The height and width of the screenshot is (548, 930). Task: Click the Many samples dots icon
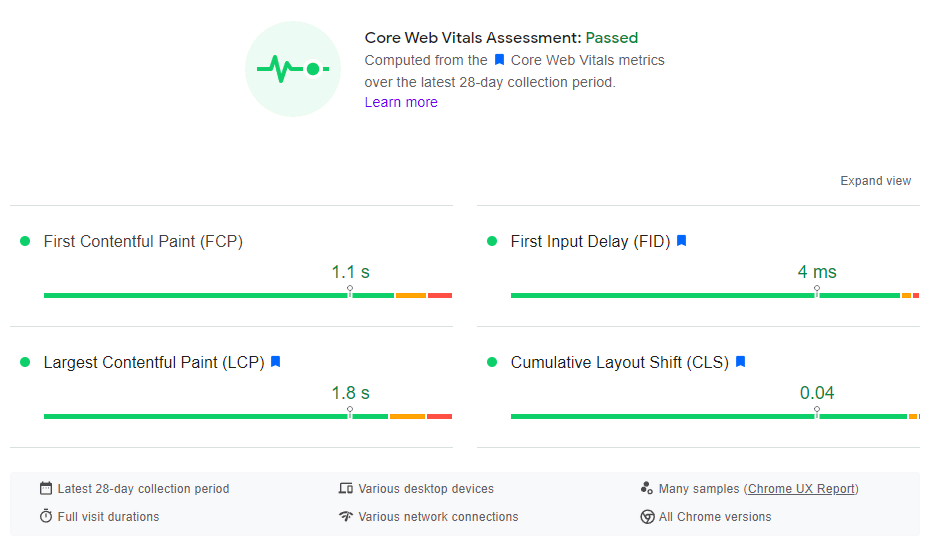click(647, 489)
